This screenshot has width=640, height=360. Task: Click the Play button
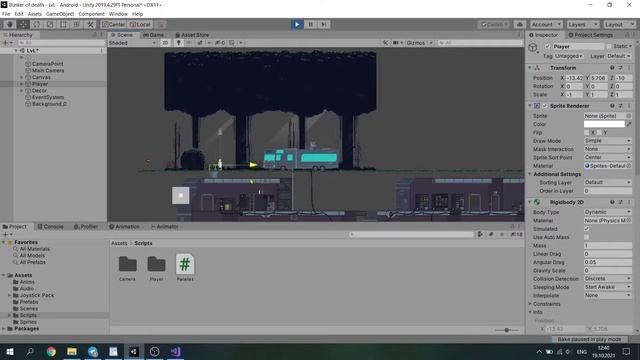click(297, 24)
